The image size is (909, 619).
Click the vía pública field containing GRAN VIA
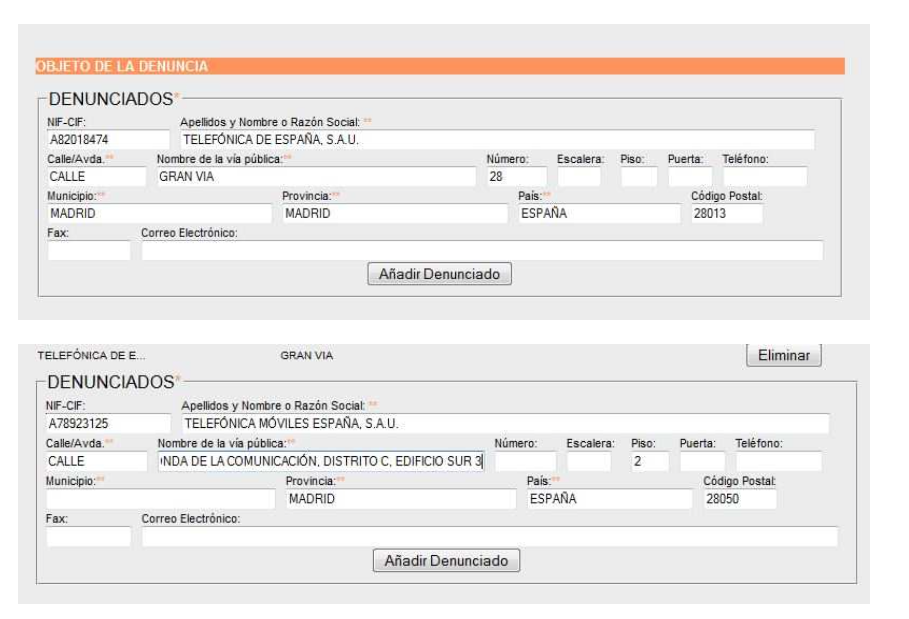317,177
